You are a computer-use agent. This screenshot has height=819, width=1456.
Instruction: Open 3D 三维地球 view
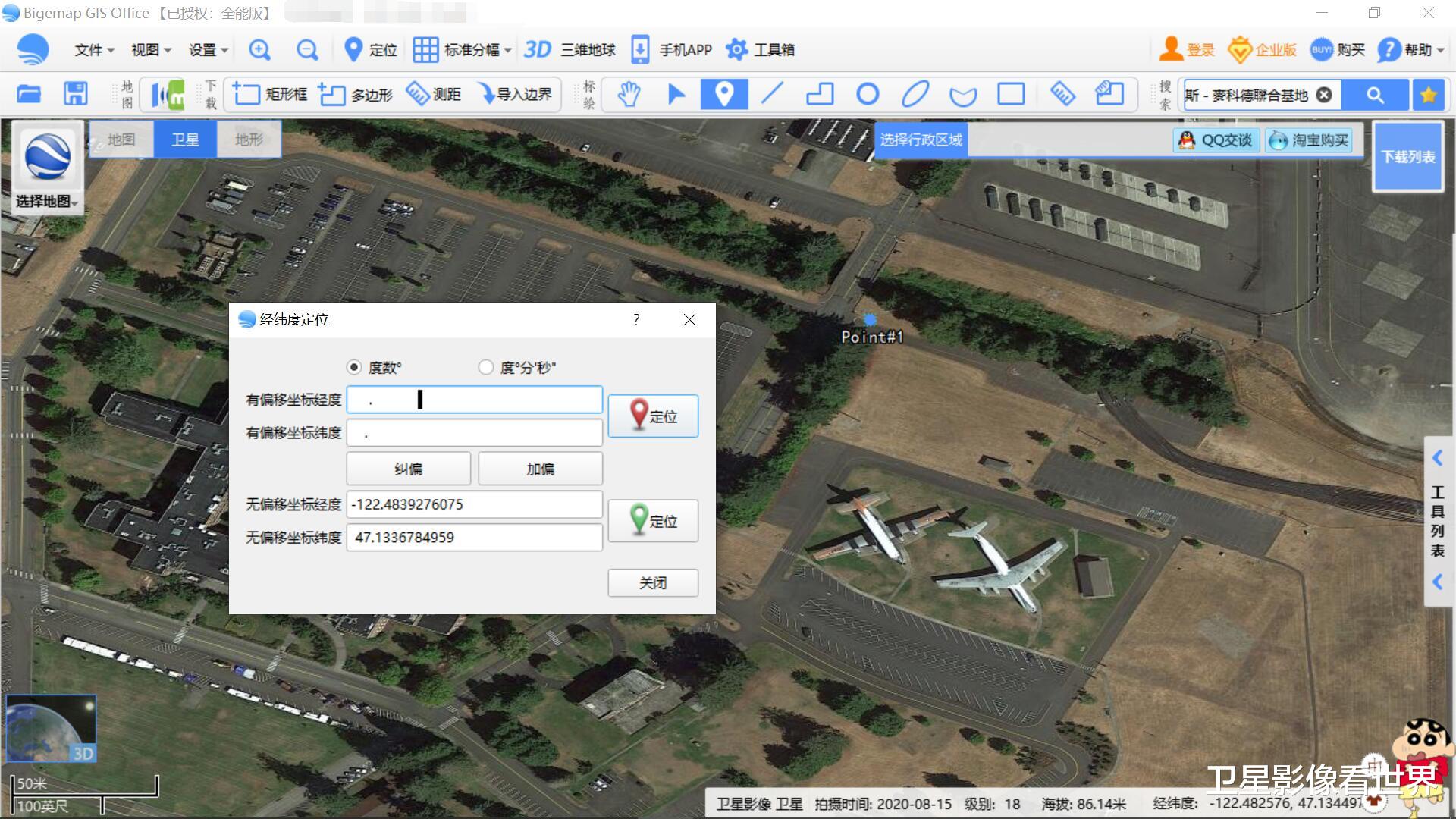(x=570, y=50)
